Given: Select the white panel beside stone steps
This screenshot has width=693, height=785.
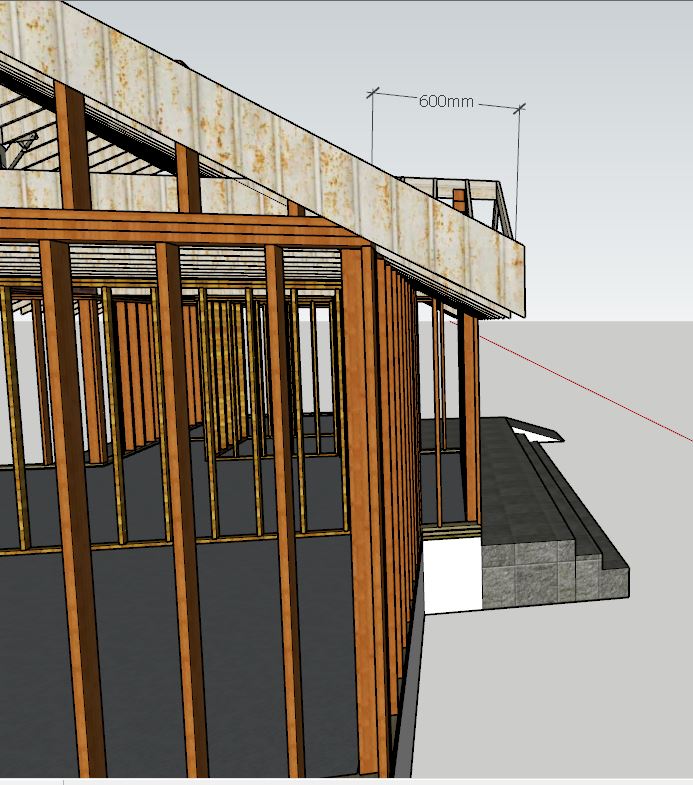Looking at the screenshot, I should tap(450, 575).
